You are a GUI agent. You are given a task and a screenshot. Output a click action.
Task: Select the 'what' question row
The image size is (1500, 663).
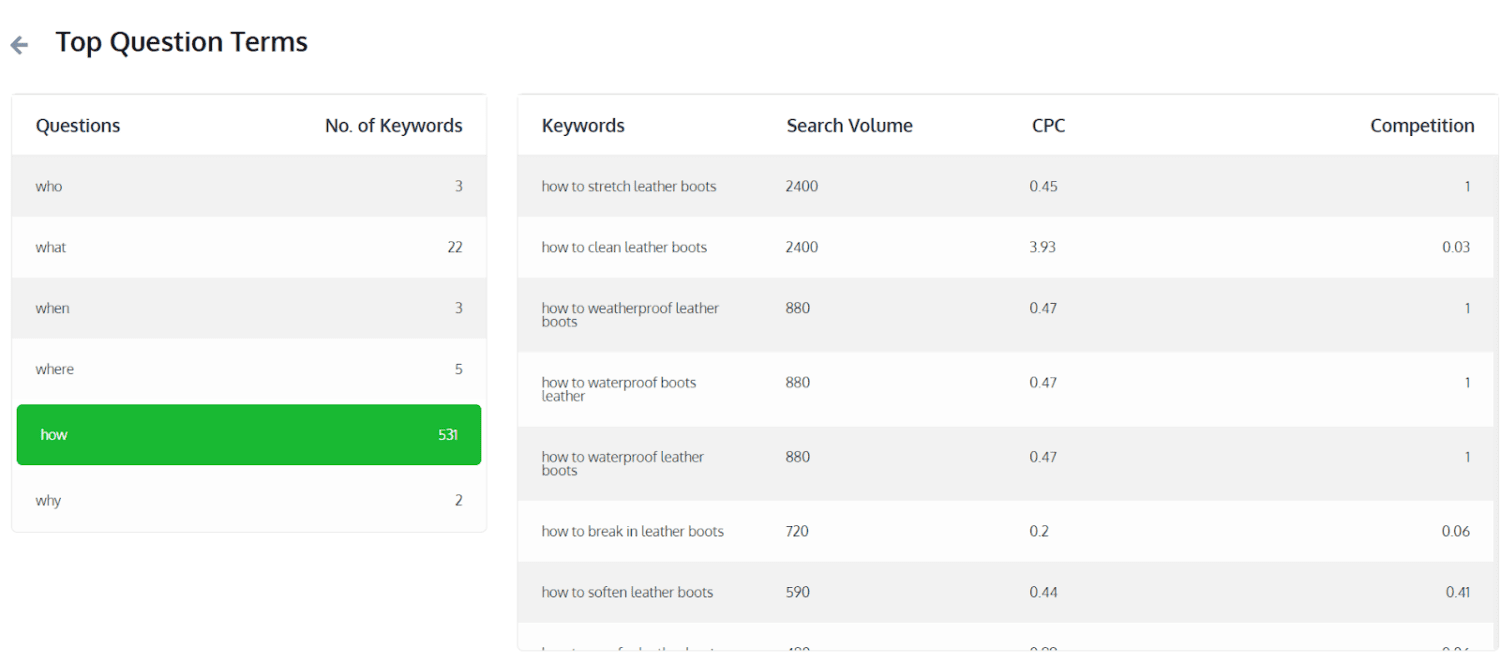click(x=248, y=247)
